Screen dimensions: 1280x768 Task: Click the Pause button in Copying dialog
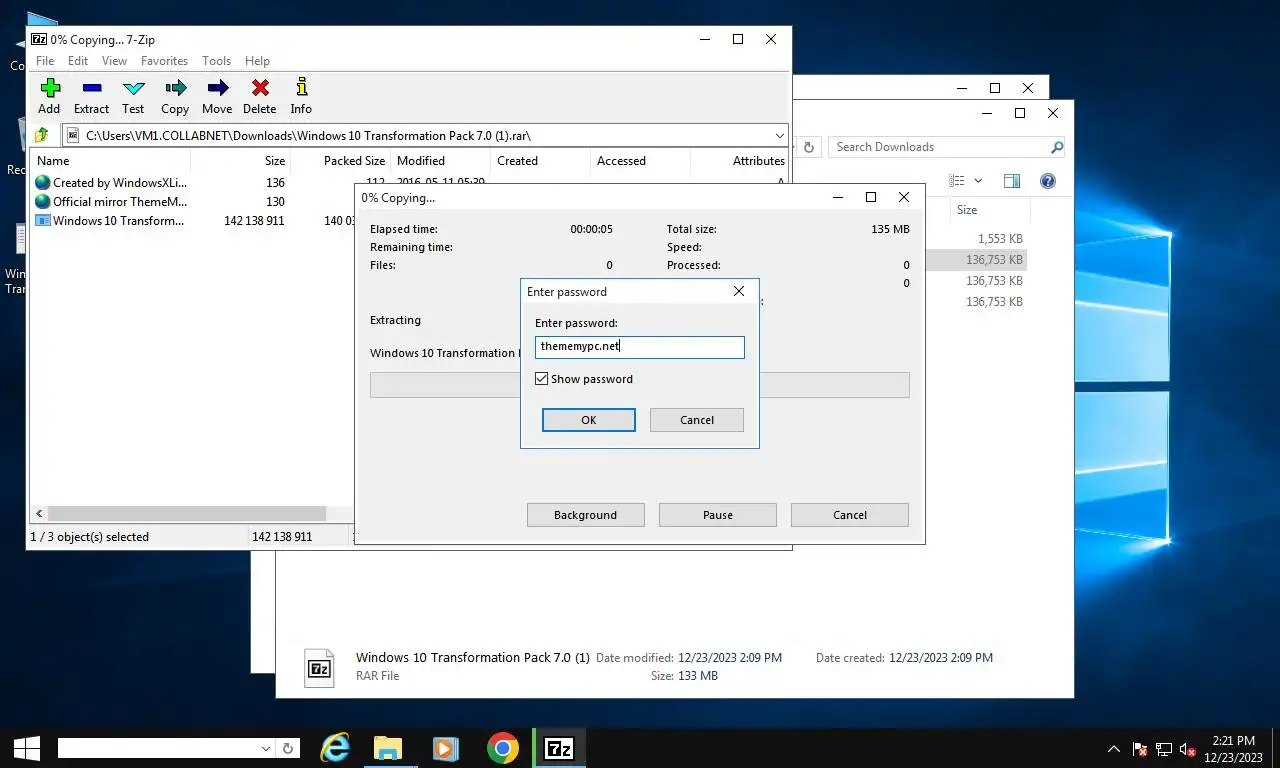tap(718, 515)
